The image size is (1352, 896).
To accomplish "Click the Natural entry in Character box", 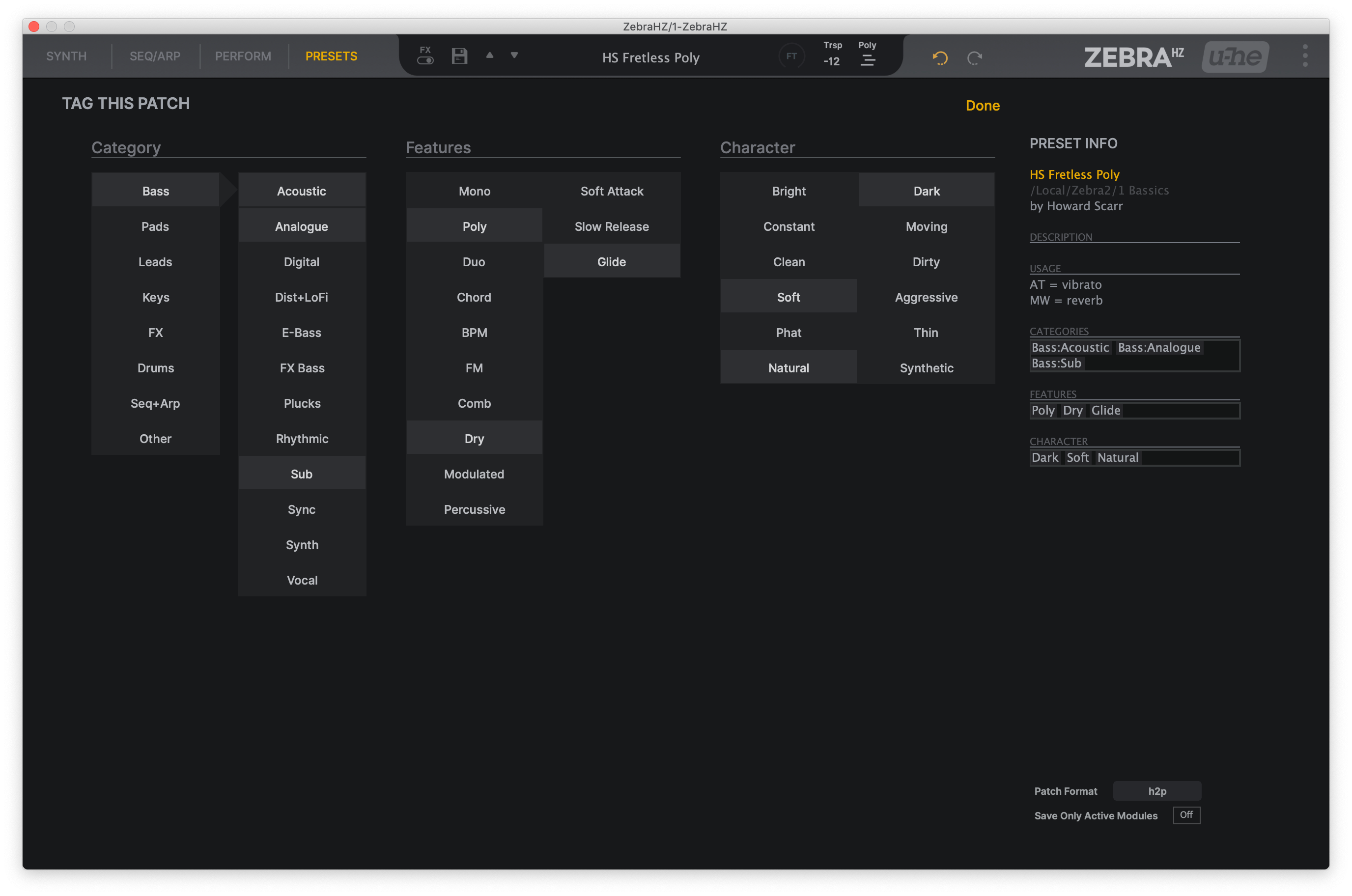I will tap(1118, 457).
